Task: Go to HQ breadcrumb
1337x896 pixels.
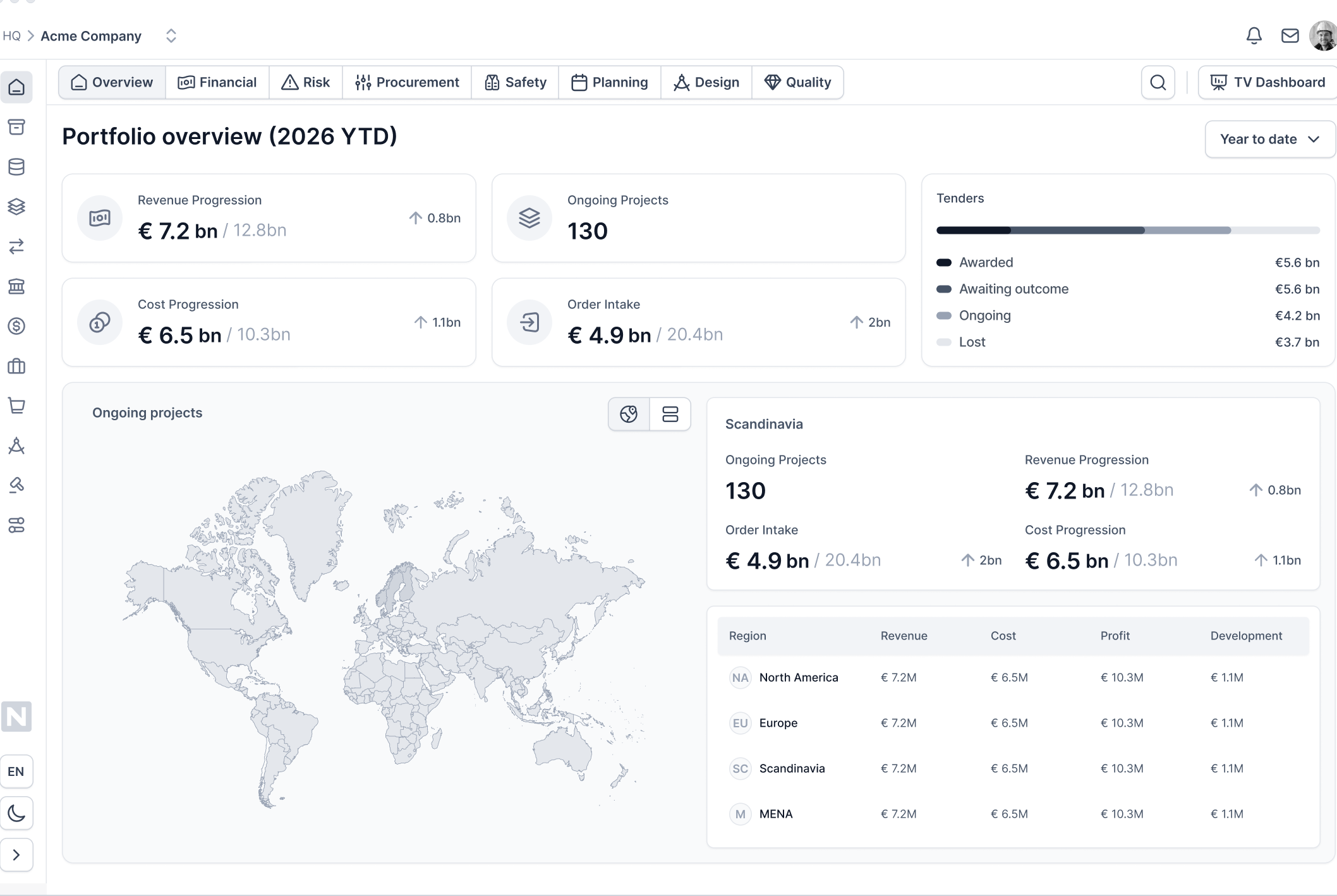Action: coord(11,36)
